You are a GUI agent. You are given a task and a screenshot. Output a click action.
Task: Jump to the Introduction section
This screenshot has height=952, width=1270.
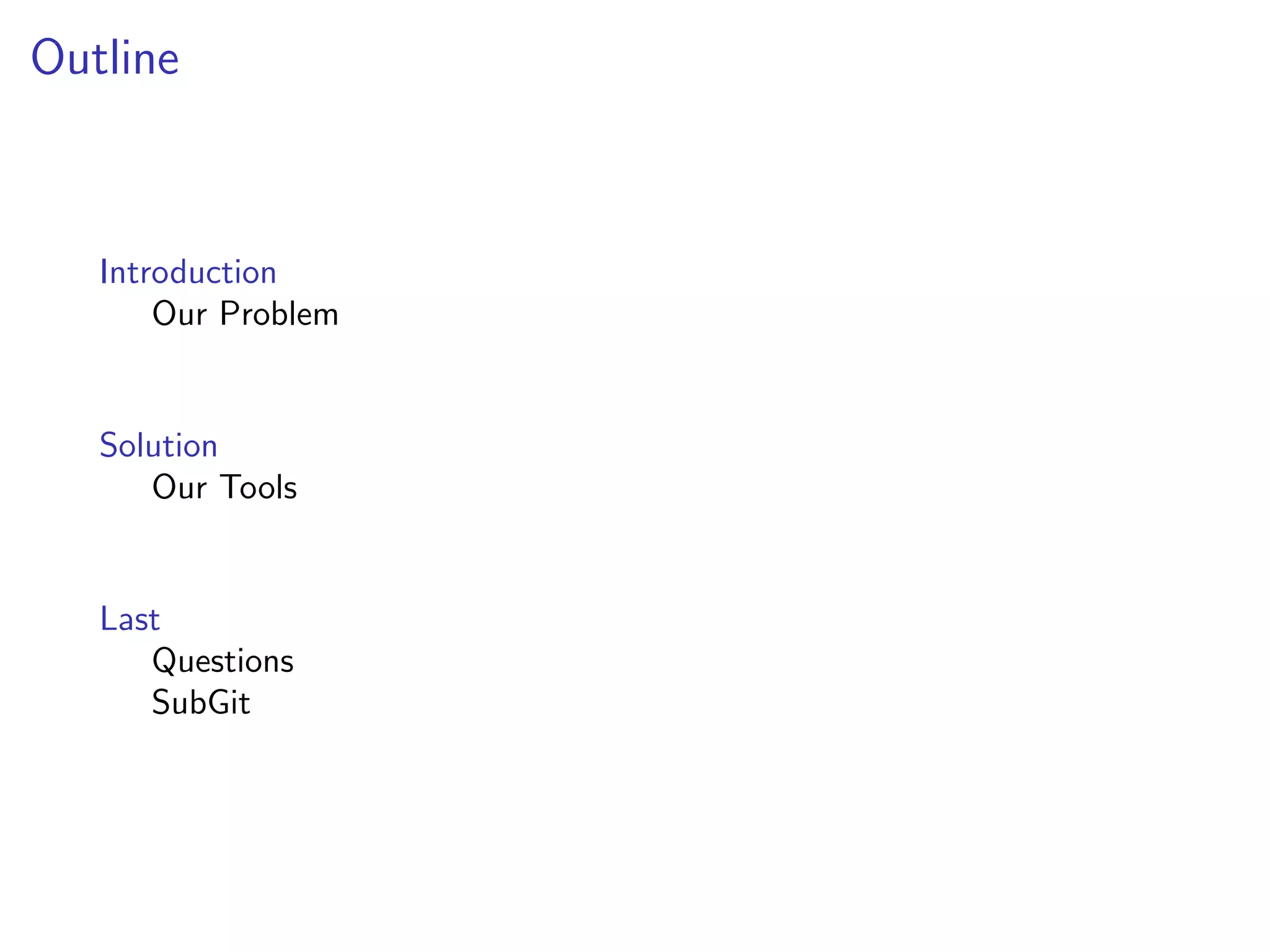(188, 273)
